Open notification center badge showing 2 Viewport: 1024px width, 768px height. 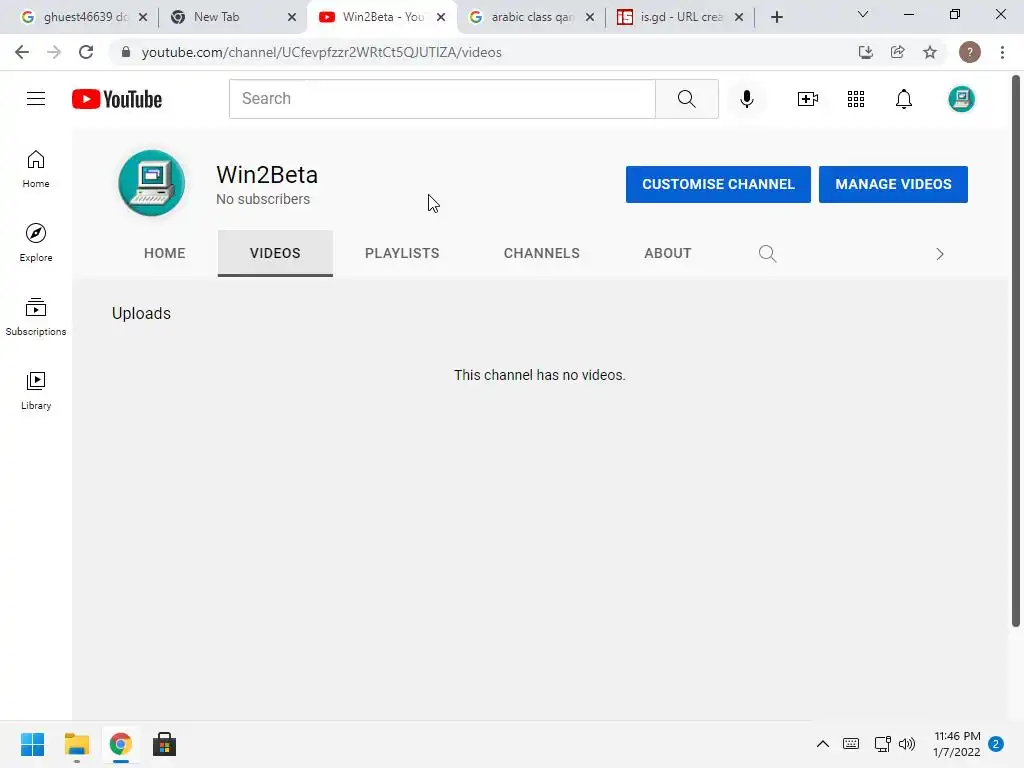996,744
